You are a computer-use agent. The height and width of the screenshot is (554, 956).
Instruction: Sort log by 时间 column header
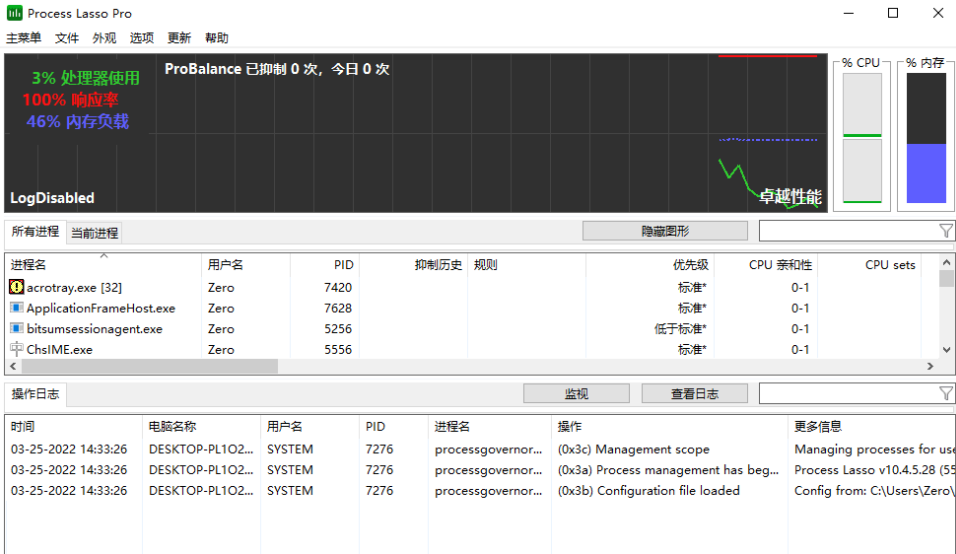coord(74,427)
